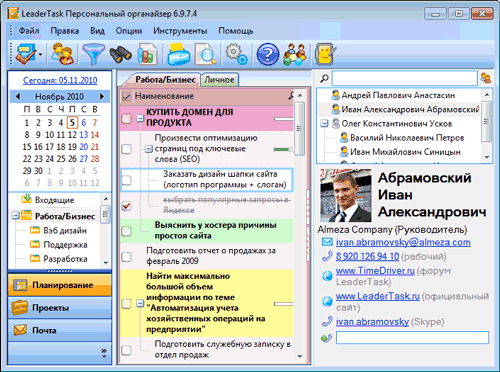The height and width of the screenshot is (372, 500).
Task: Toggle the Наименование header checkbox
Action: (x=126, y=96)
